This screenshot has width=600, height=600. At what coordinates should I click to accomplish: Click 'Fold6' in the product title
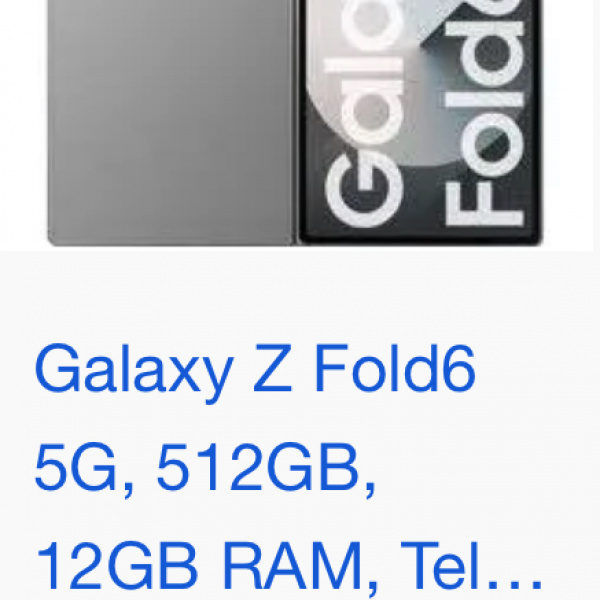[395, 368]
